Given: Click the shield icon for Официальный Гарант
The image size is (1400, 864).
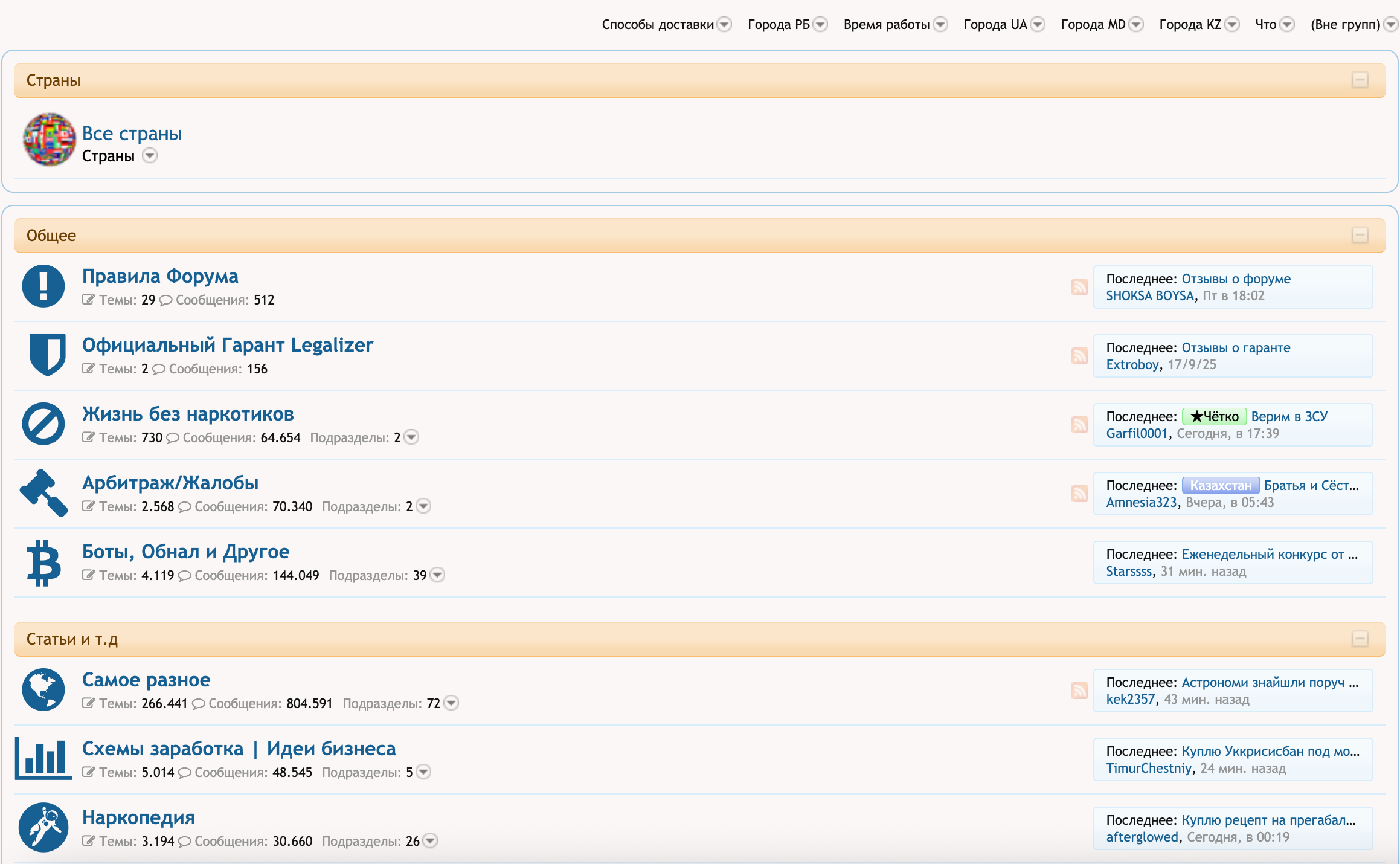Looking at the screenshot, I should pos(47,355).
